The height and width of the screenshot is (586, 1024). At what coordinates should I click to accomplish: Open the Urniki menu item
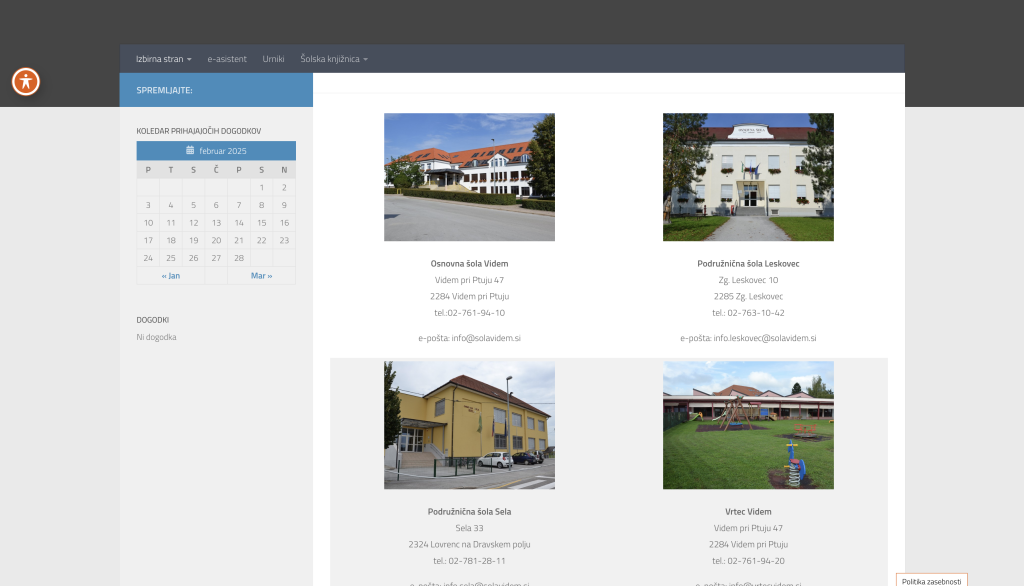coord(273,59)
